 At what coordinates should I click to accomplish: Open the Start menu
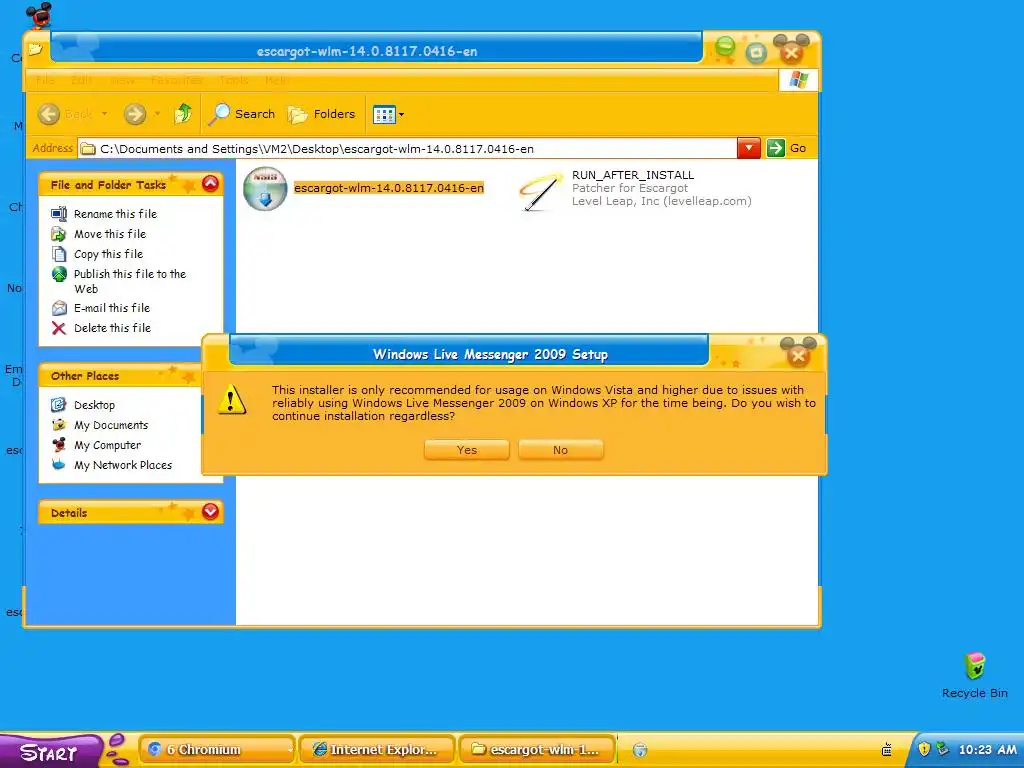pos(50,751)
